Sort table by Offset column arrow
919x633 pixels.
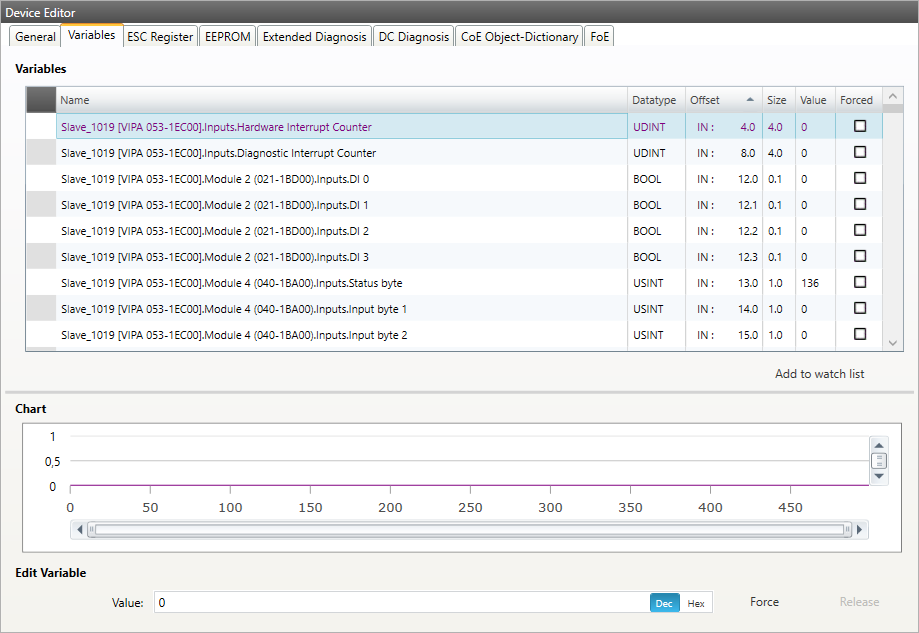(x=750, y=100)
